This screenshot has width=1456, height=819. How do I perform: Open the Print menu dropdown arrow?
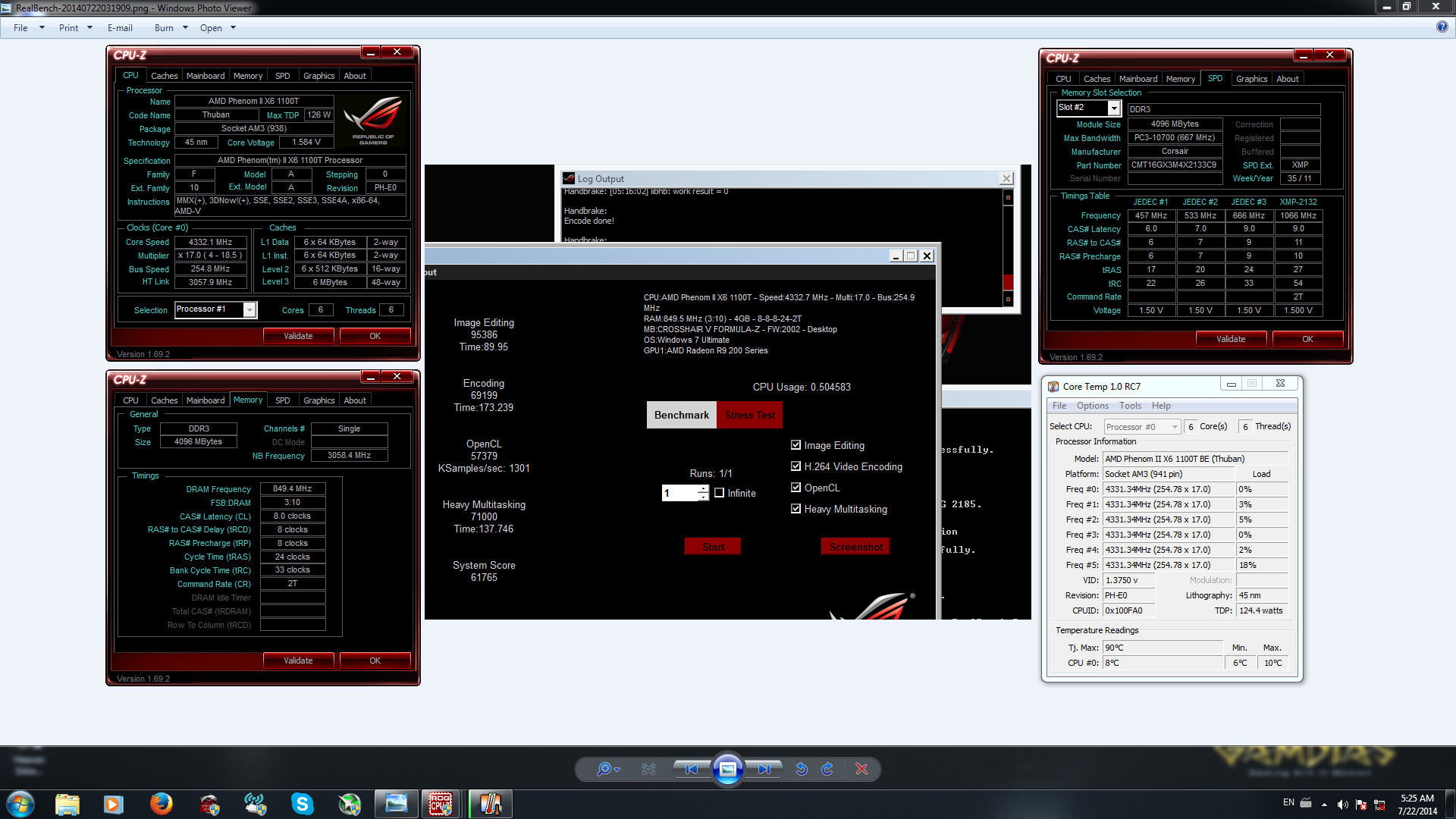(x=89, y=28)
